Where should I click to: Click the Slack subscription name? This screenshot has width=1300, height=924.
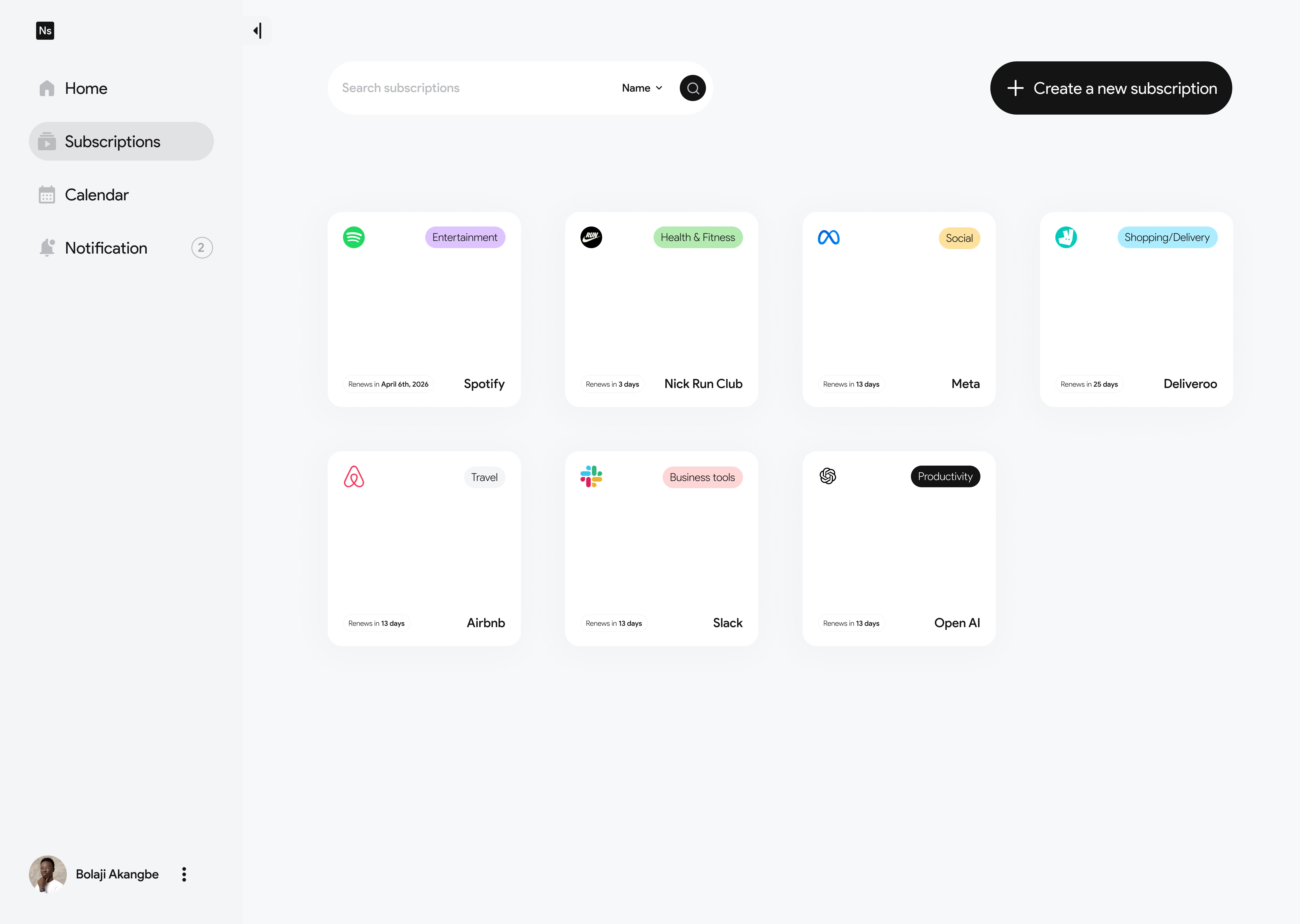[x=728, y=623]
